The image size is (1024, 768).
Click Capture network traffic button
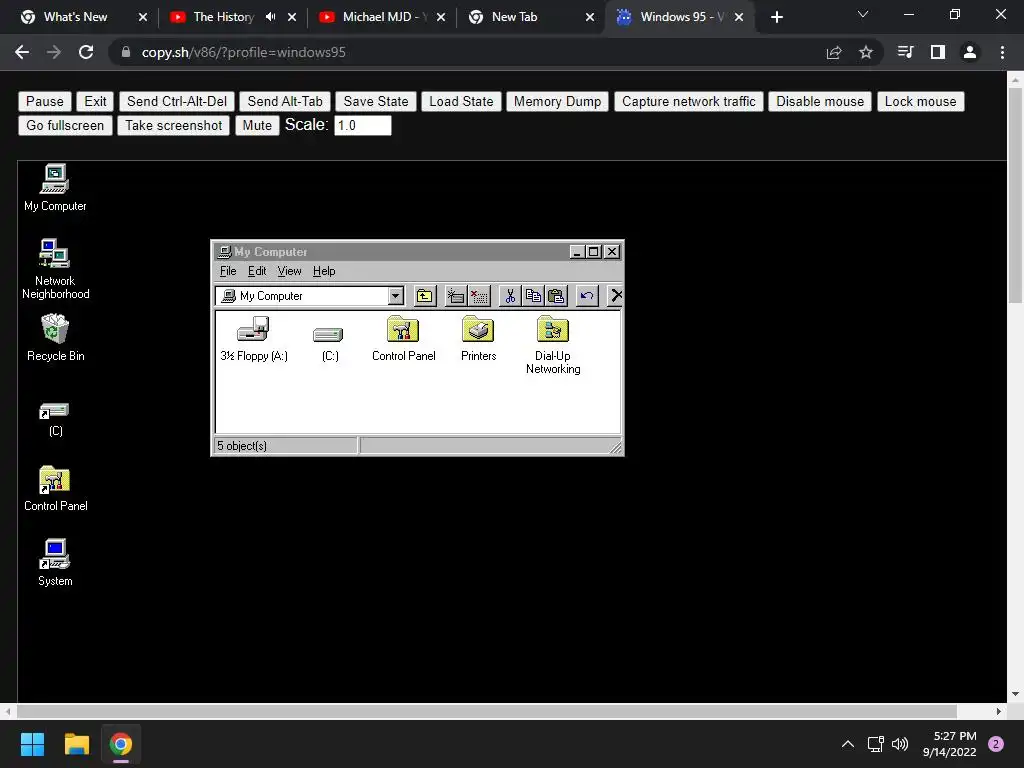tap(688, 101)
